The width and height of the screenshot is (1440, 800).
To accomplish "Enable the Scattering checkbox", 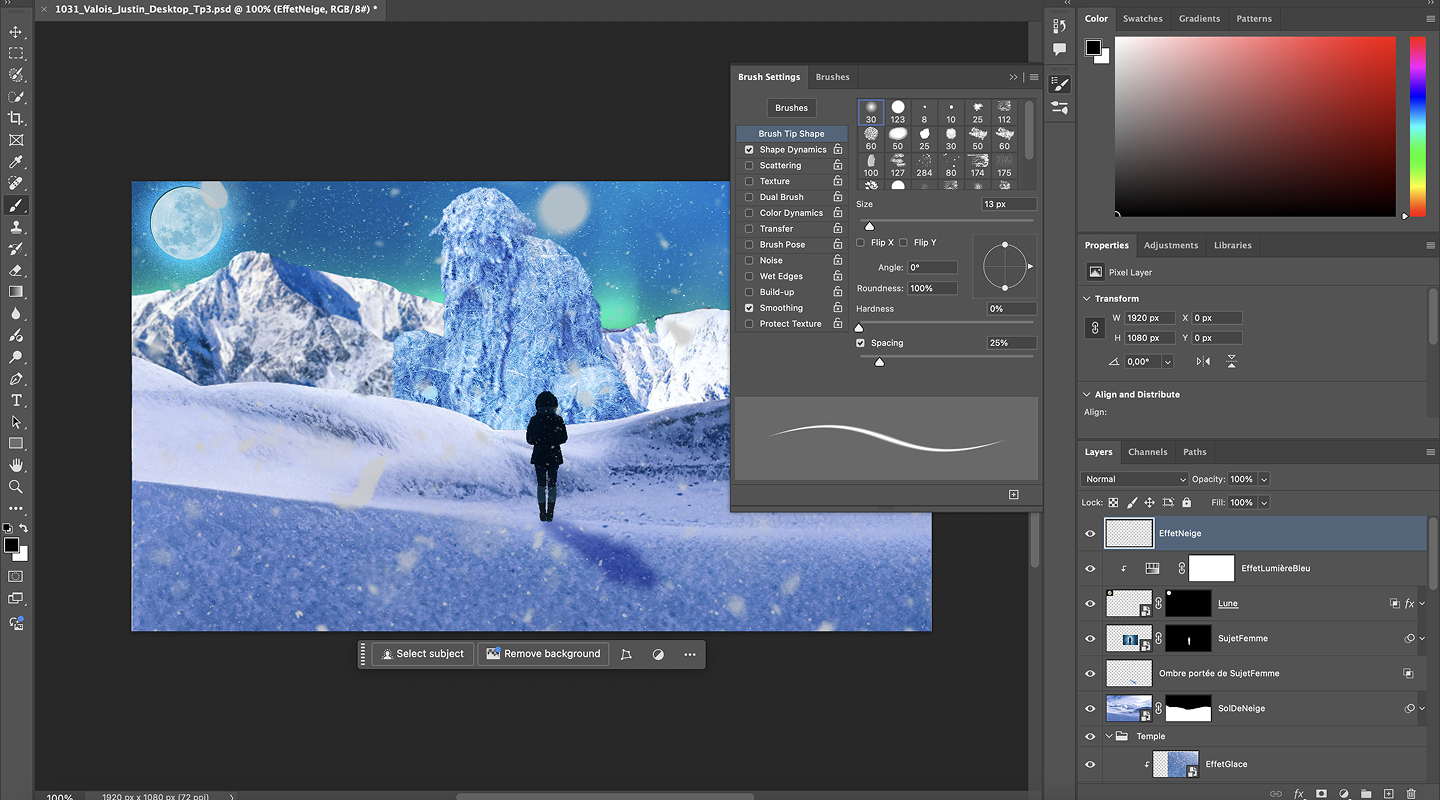I will click(x=749, y=165).
